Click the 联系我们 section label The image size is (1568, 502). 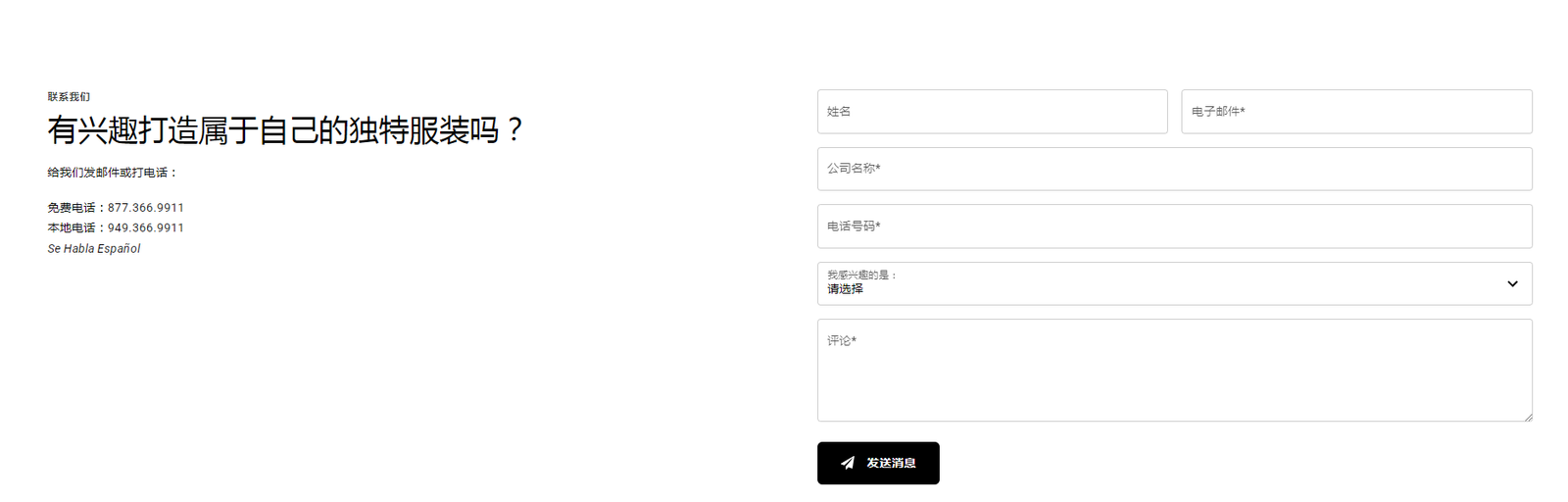[69, 97]
